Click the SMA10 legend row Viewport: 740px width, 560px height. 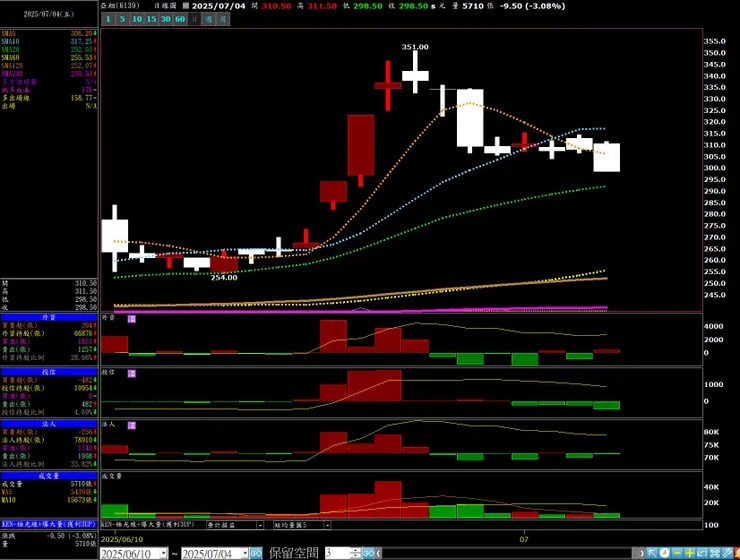coord(49,42)
